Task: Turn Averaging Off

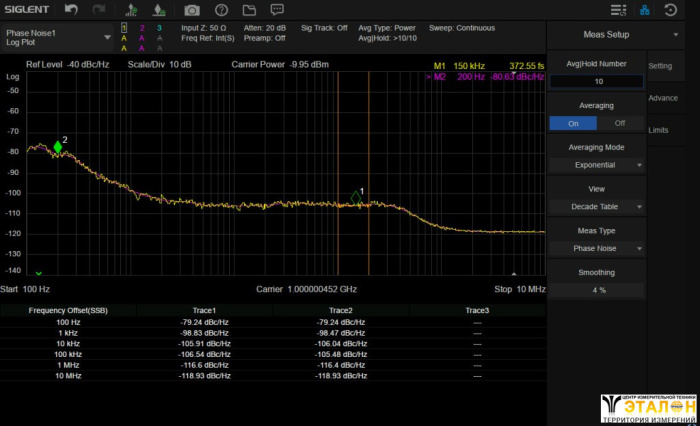Action: click(x=620, y=123)
